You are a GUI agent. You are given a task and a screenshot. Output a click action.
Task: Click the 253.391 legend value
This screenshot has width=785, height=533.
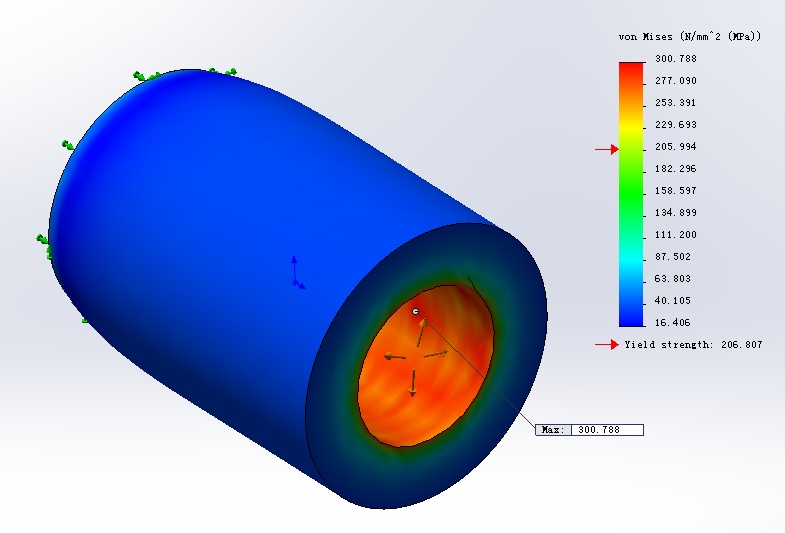(x=676, y=103)
